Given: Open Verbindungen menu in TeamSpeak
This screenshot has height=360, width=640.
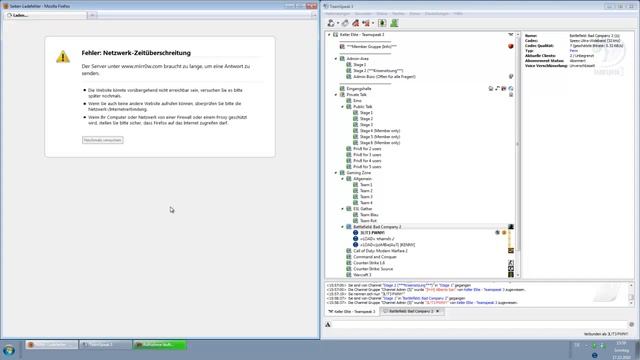Looking at the screenshot, I should point(337,13).
